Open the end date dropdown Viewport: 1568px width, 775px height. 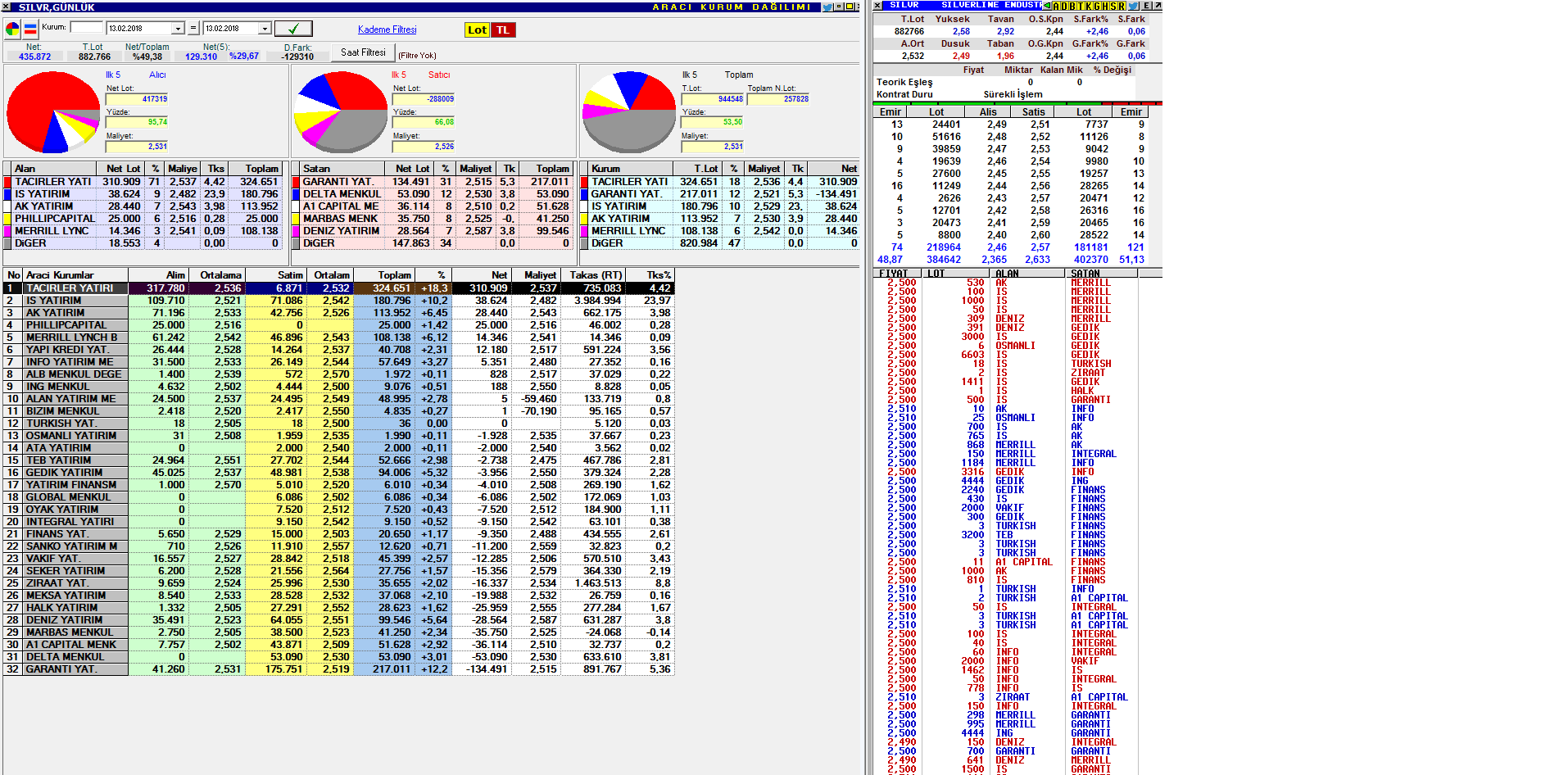265,29
